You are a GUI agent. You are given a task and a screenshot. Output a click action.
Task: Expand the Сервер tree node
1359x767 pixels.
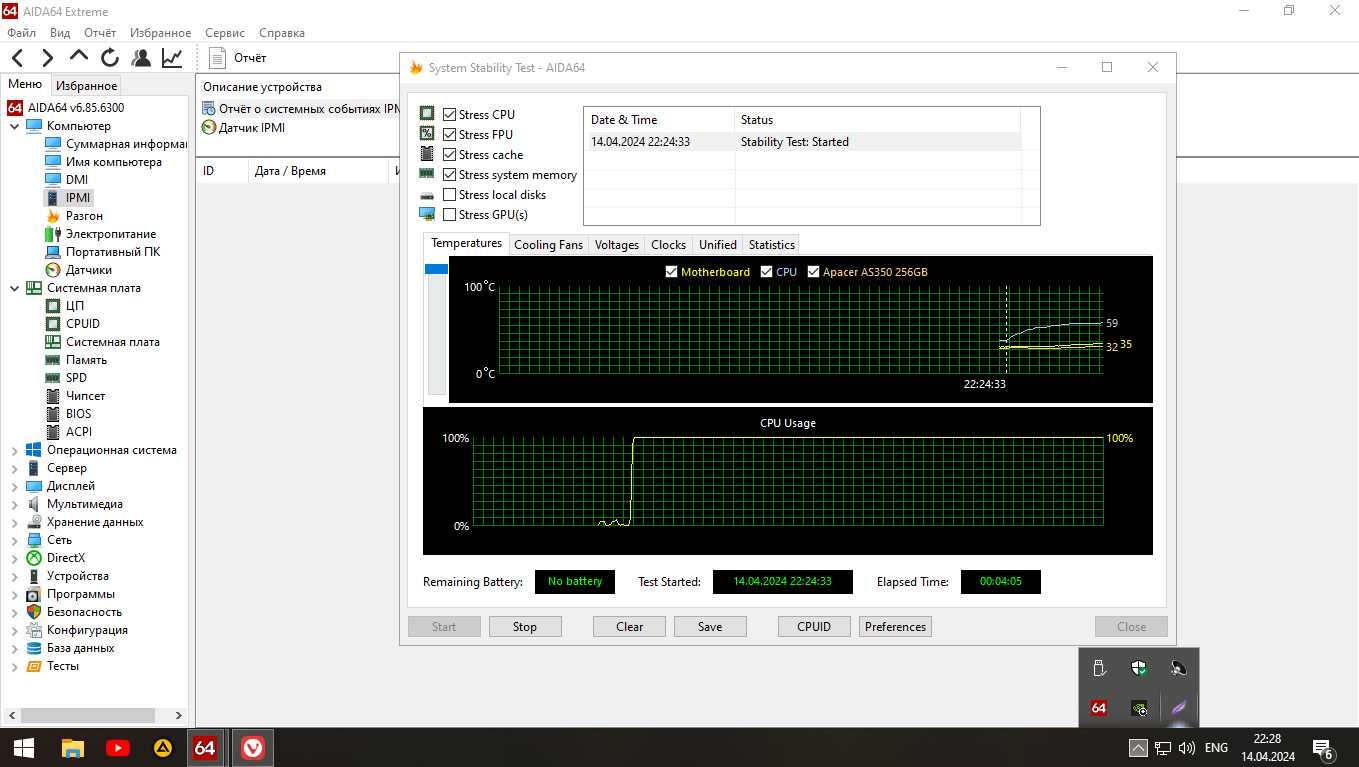click(14, 468)
